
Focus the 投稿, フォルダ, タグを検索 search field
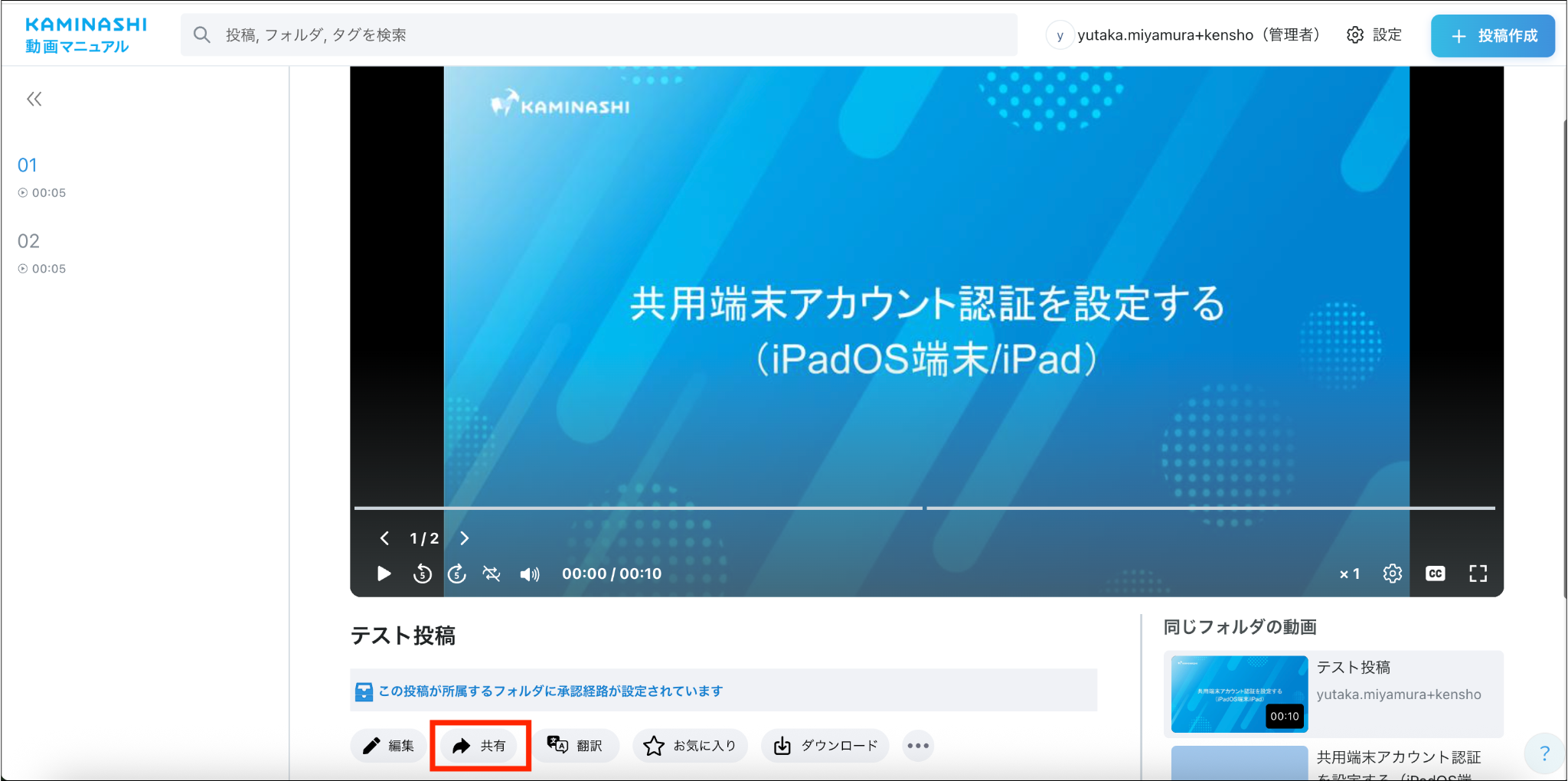click(599, 34)
